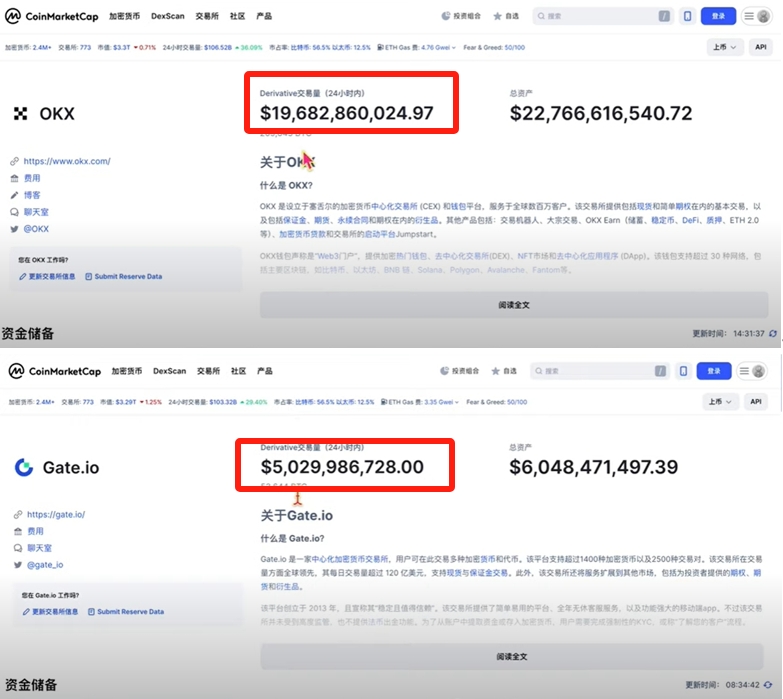Open the 永续合约 link in OKX description
The height and width of the screenshot is (699, 783).
click(x=353, y=220)
